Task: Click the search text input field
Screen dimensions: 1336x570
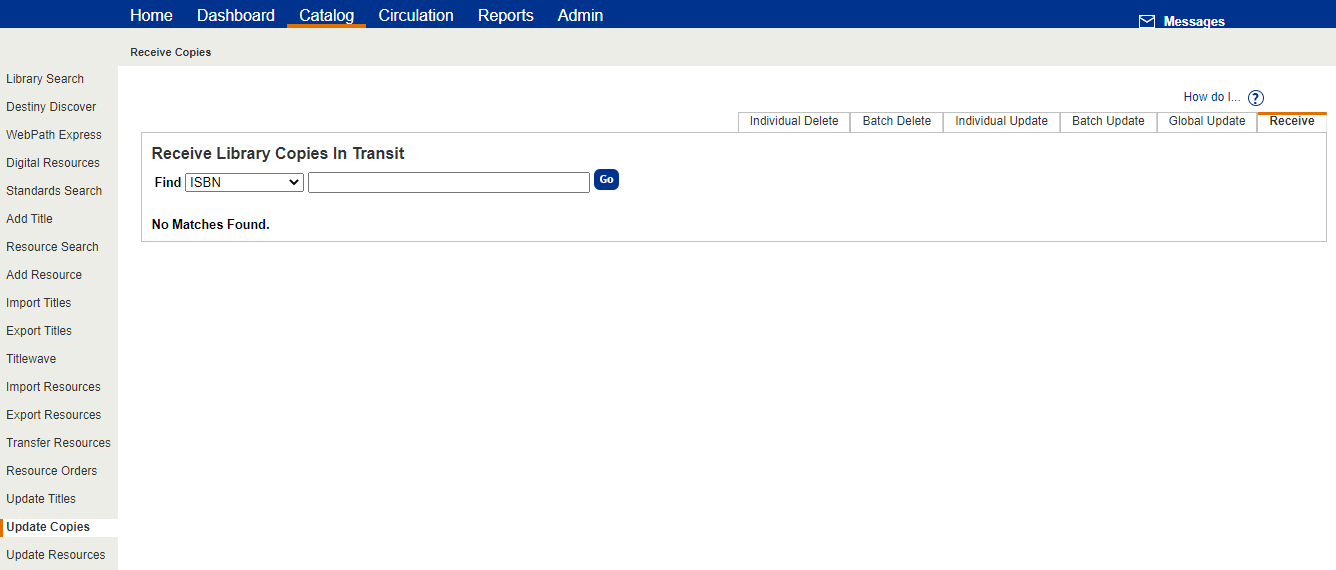Action: [448, 182]
